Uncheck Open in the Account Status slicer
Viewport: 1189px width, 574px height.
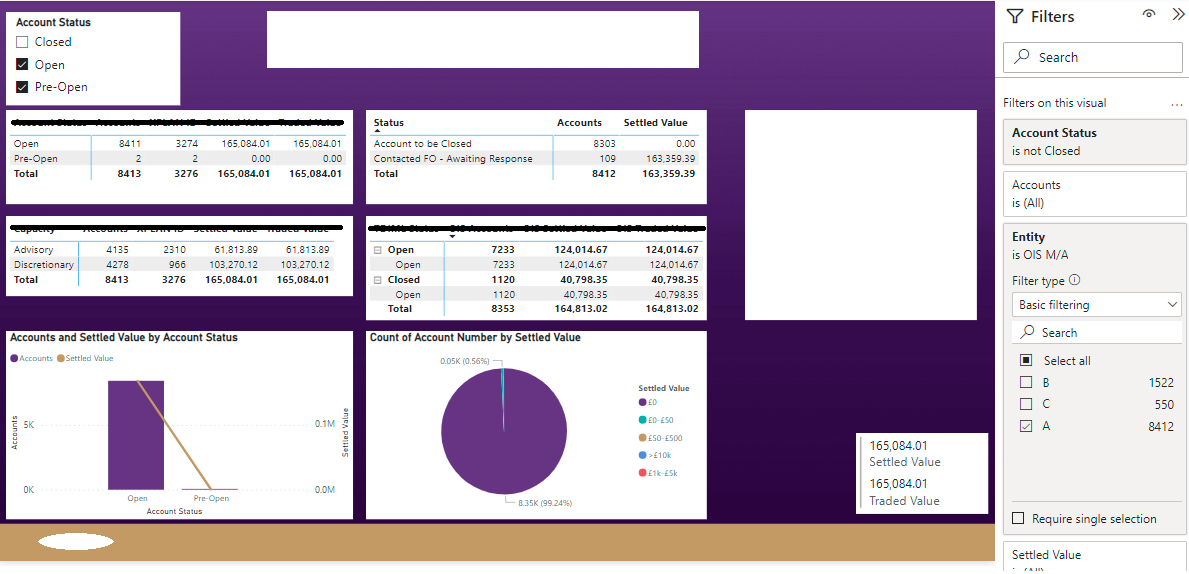(x=22, y=64)
